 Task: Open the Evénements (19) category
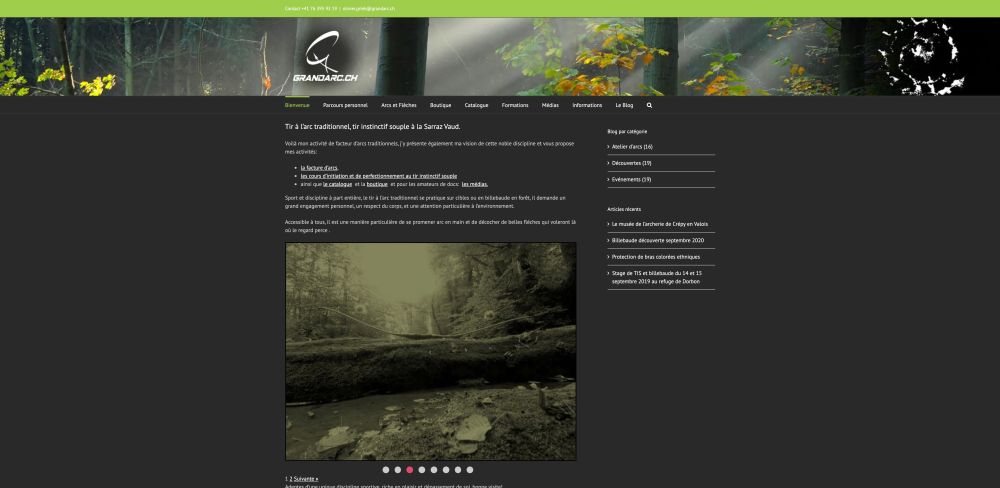pyautogui.click(x=631, y=180)
